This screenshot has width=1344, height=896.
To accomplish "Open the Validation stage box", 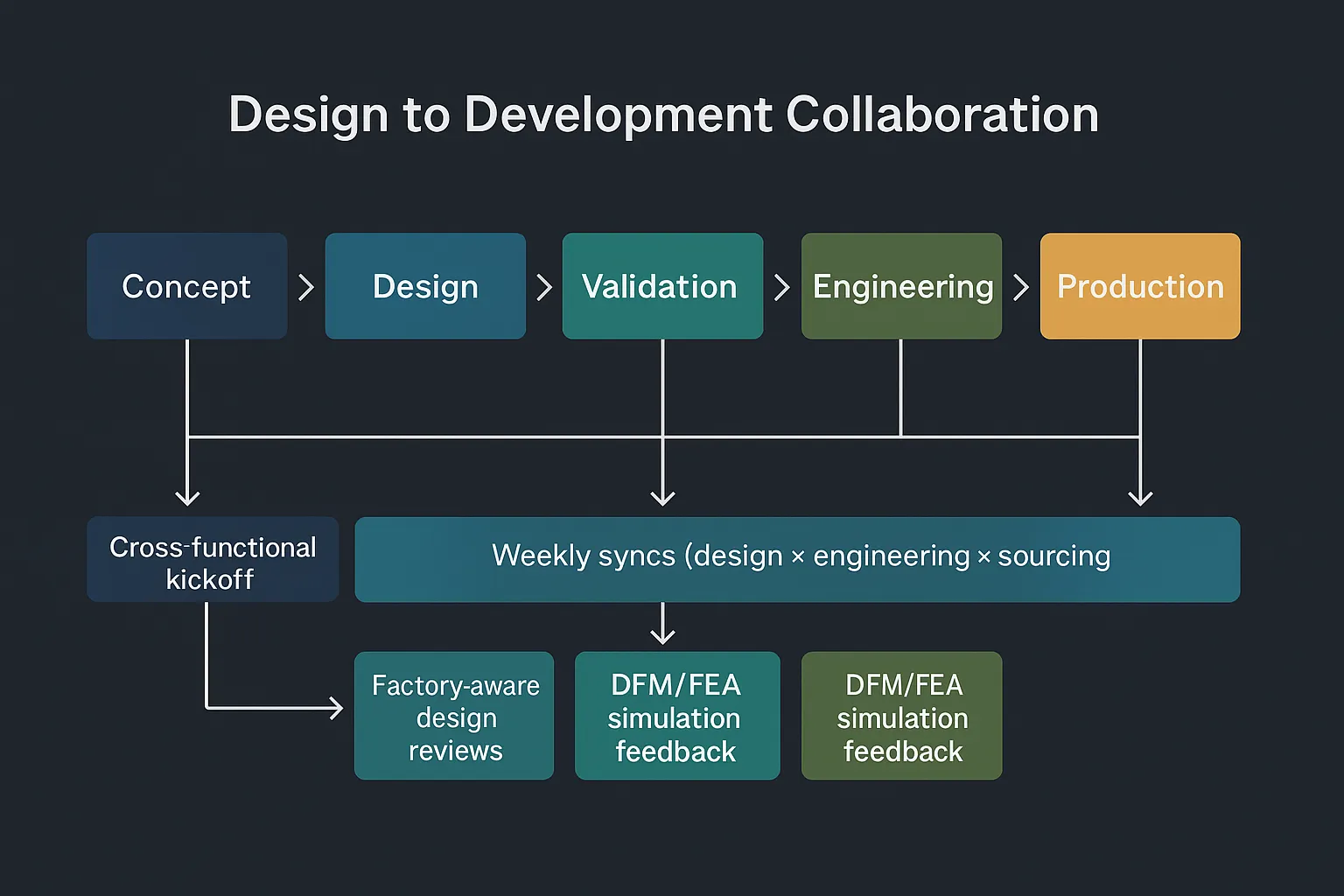I will (x=662, y=286).
